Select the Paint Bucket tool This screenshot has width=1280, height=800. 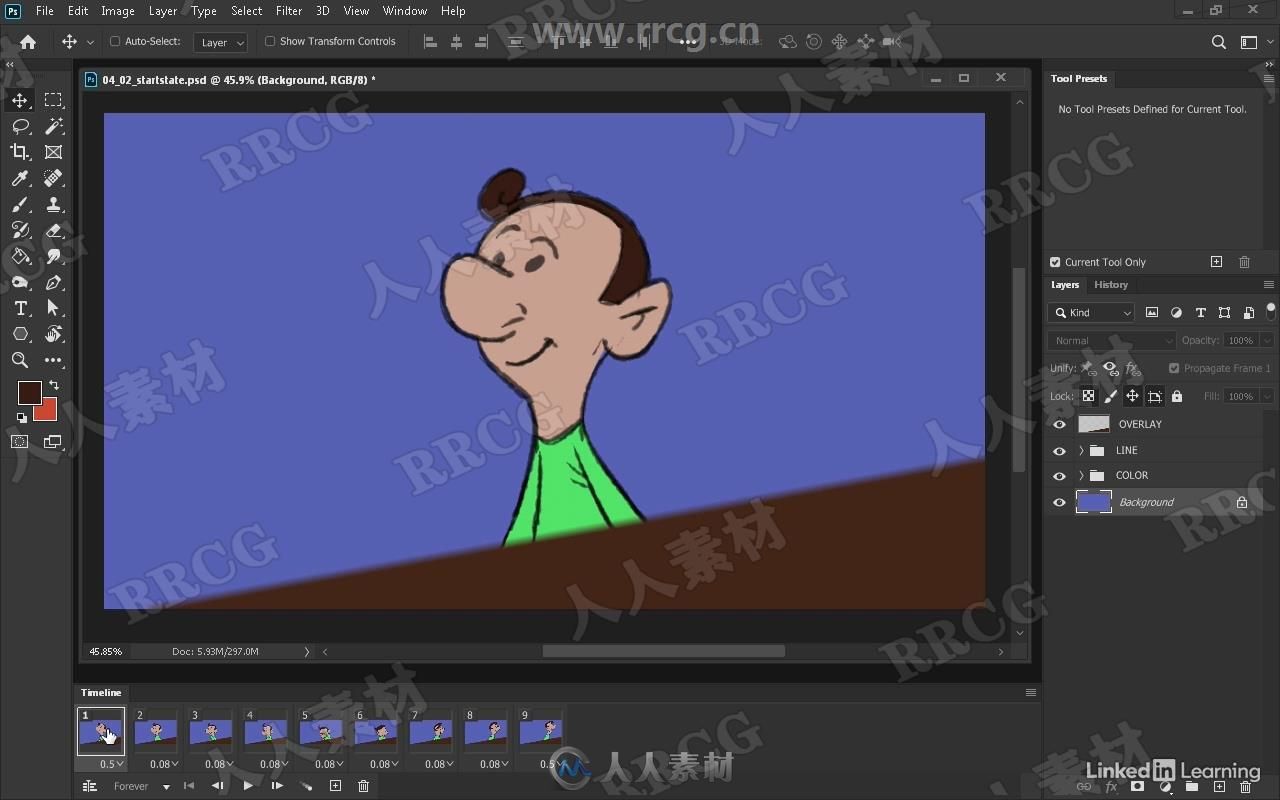click(20, 256)
